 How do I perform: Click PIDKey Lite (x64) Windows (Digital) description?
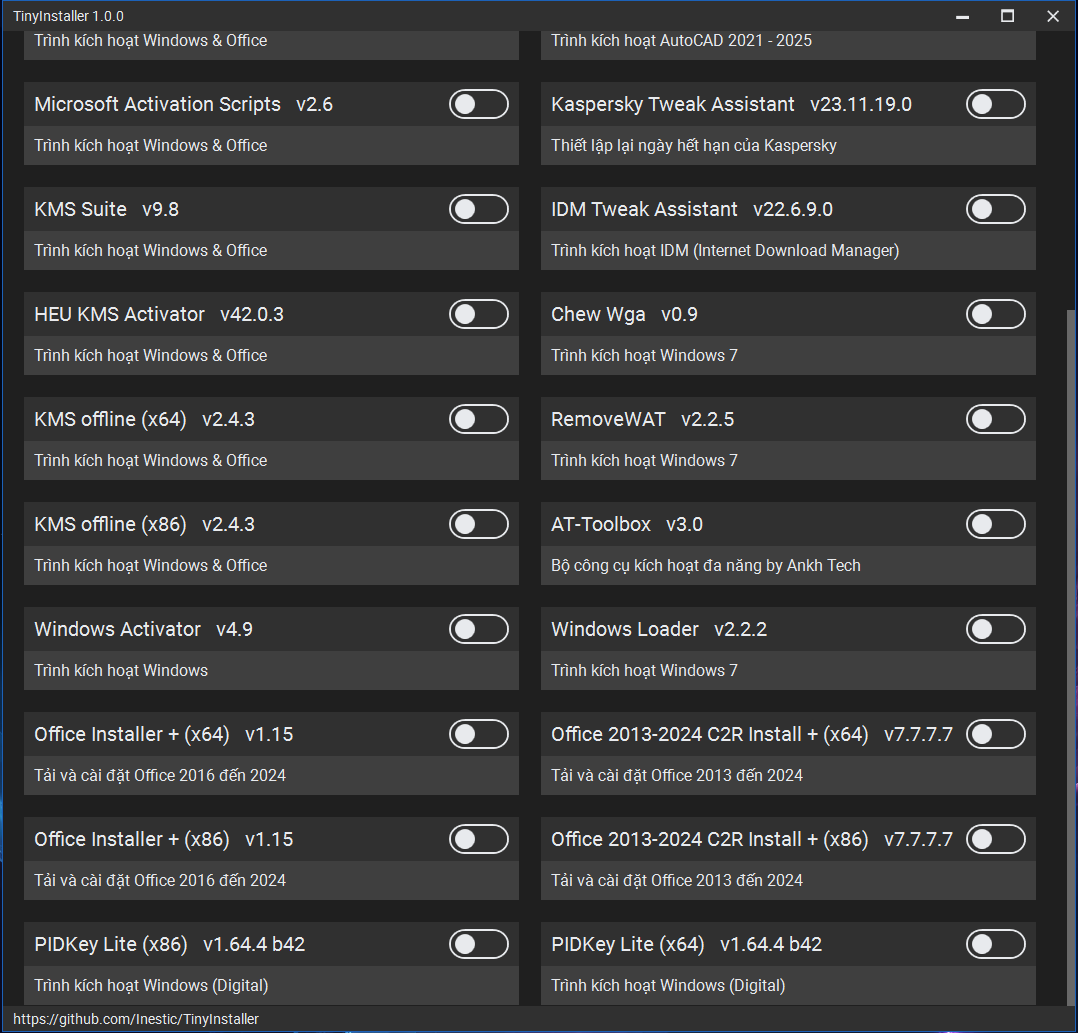click(668, 986)
